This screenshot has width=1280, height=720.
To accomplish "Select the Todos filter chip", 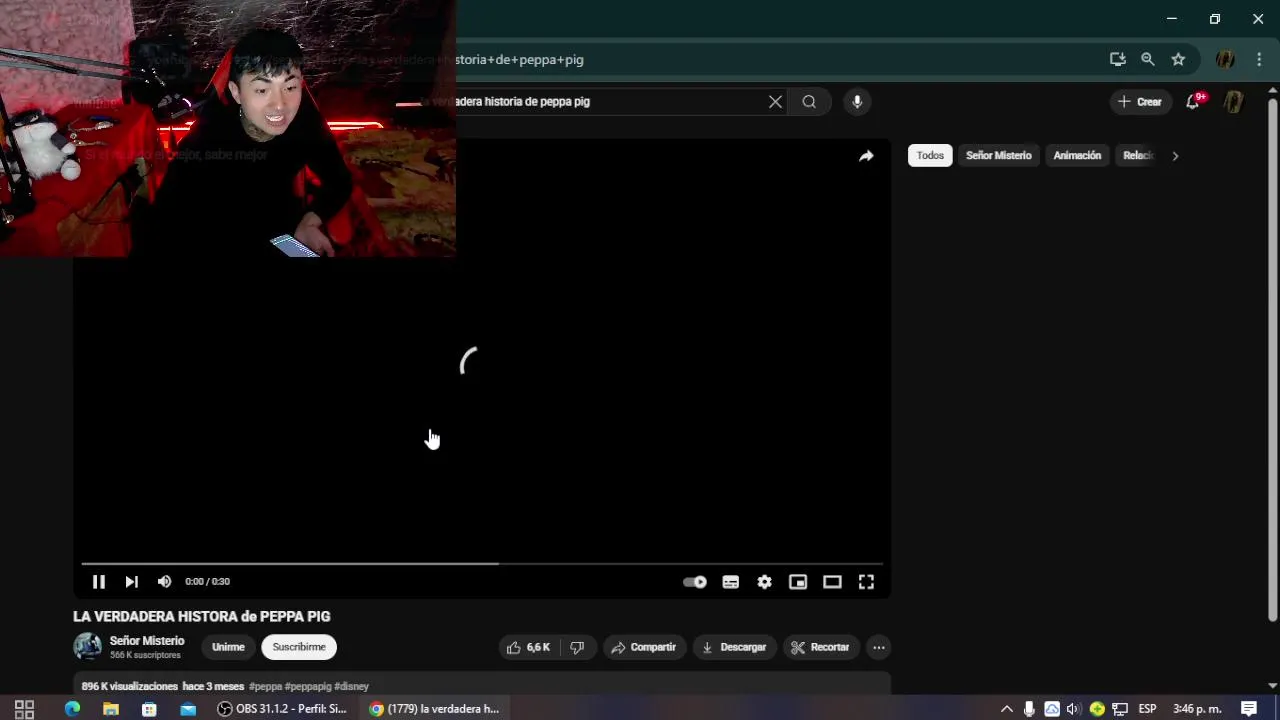I will (x=930, y=155).
